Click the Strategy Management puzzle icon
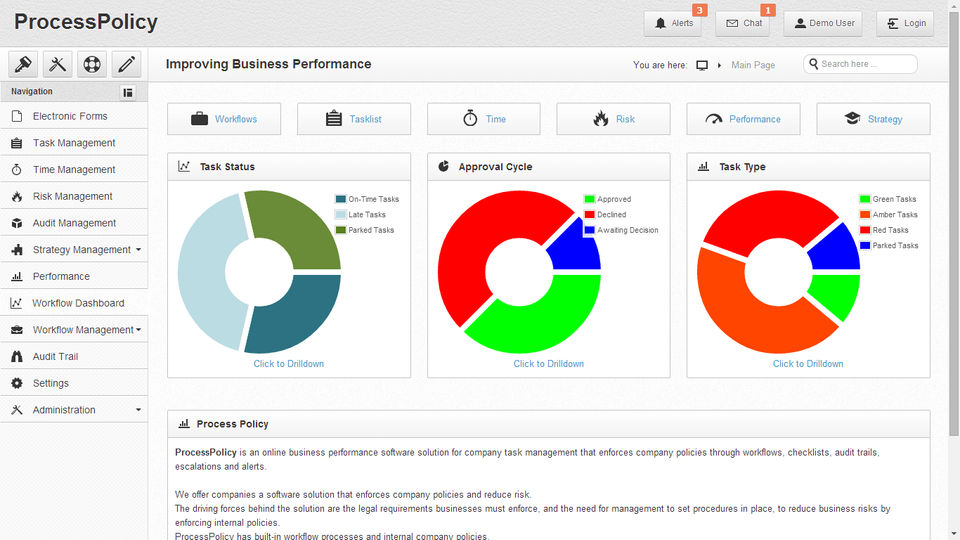This screenshot has height=540, width=960. coord(17,250)
